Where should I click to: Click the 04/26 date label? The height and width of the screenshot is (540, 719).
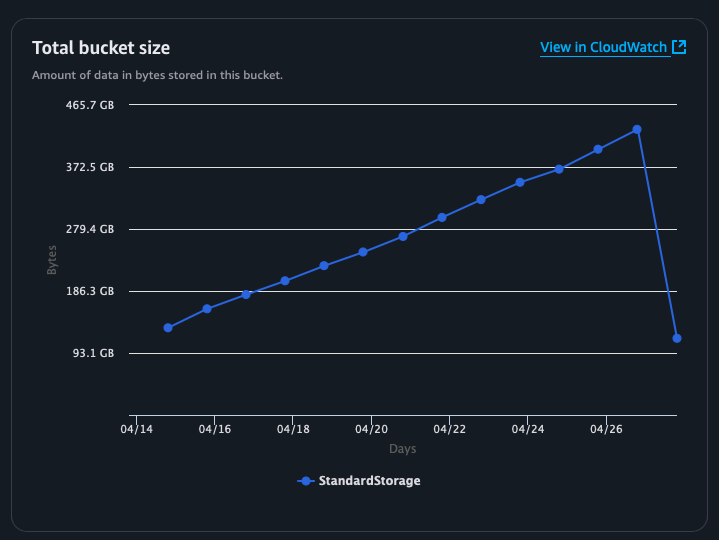[x=606, y=429]
